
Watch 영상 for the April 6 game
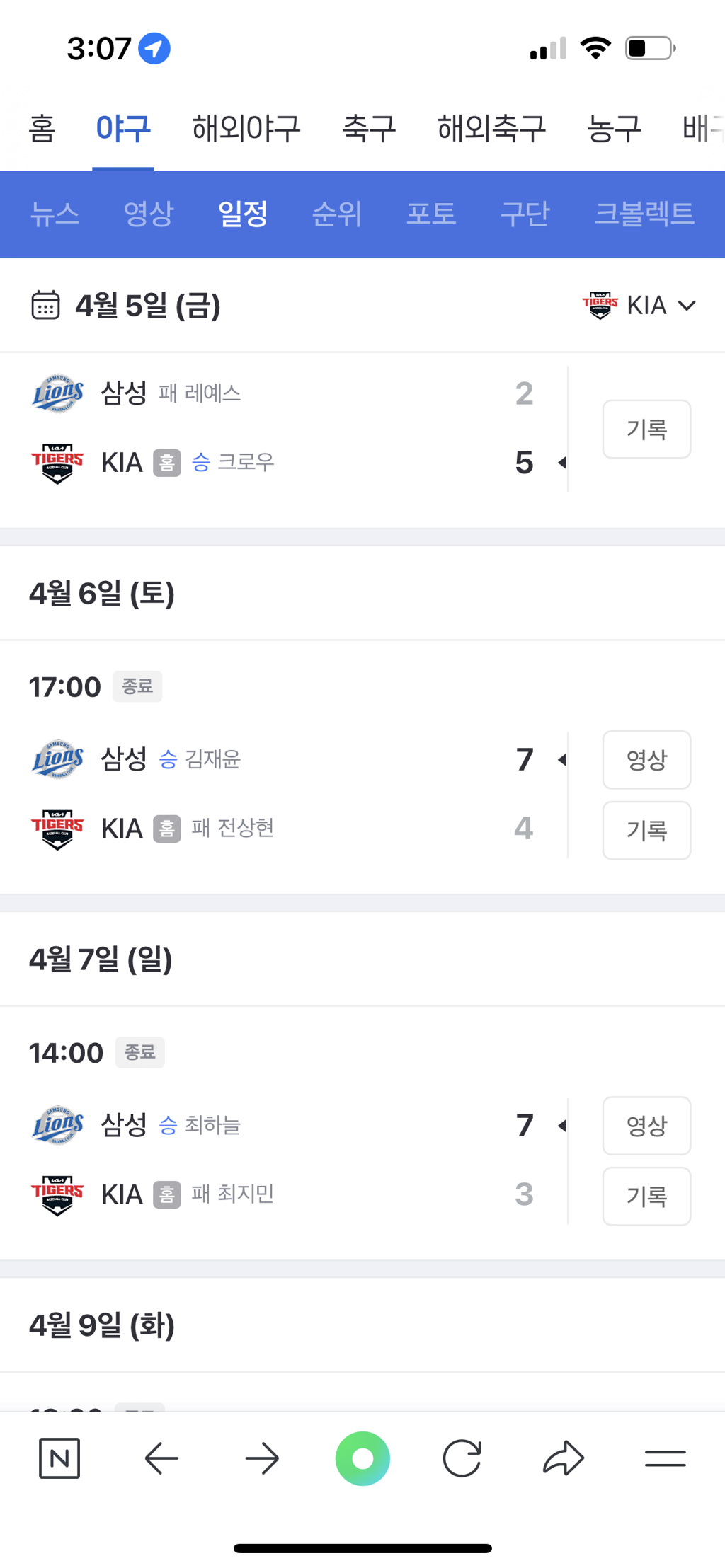[646, 759]
